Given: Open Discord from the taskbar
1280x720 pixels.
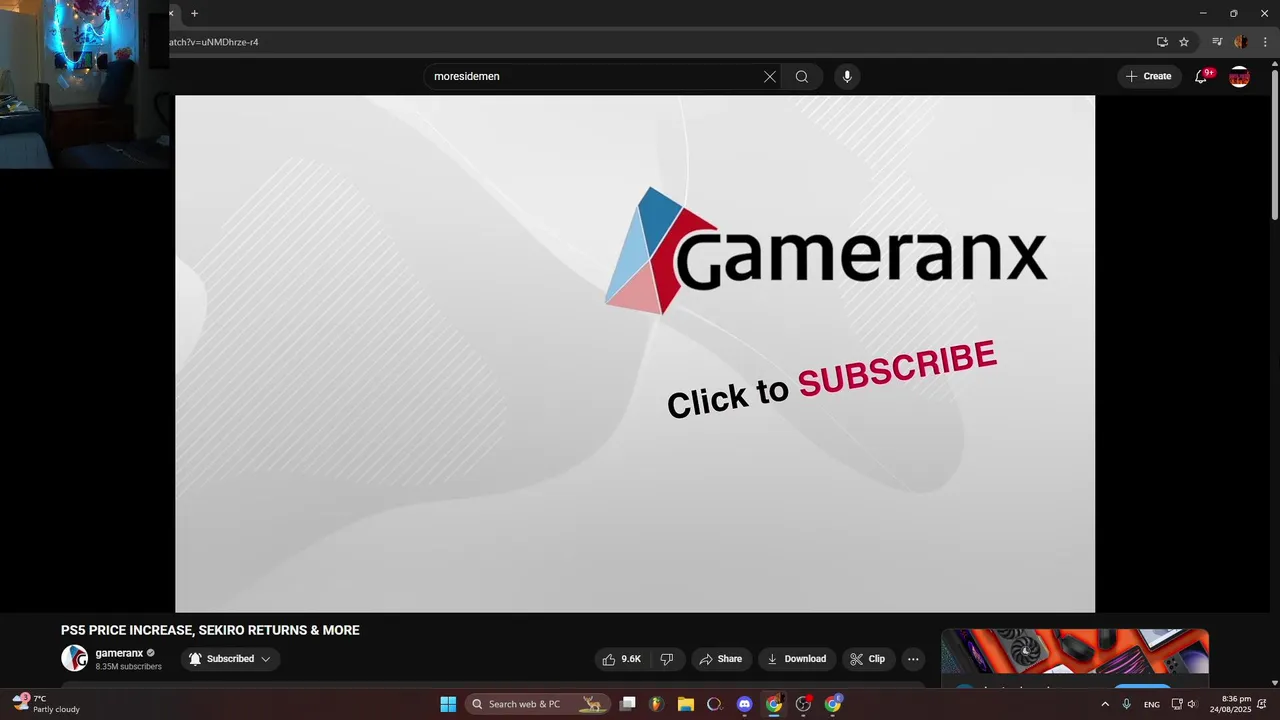Looking at the screenshot, I should (x=744, y=704).
